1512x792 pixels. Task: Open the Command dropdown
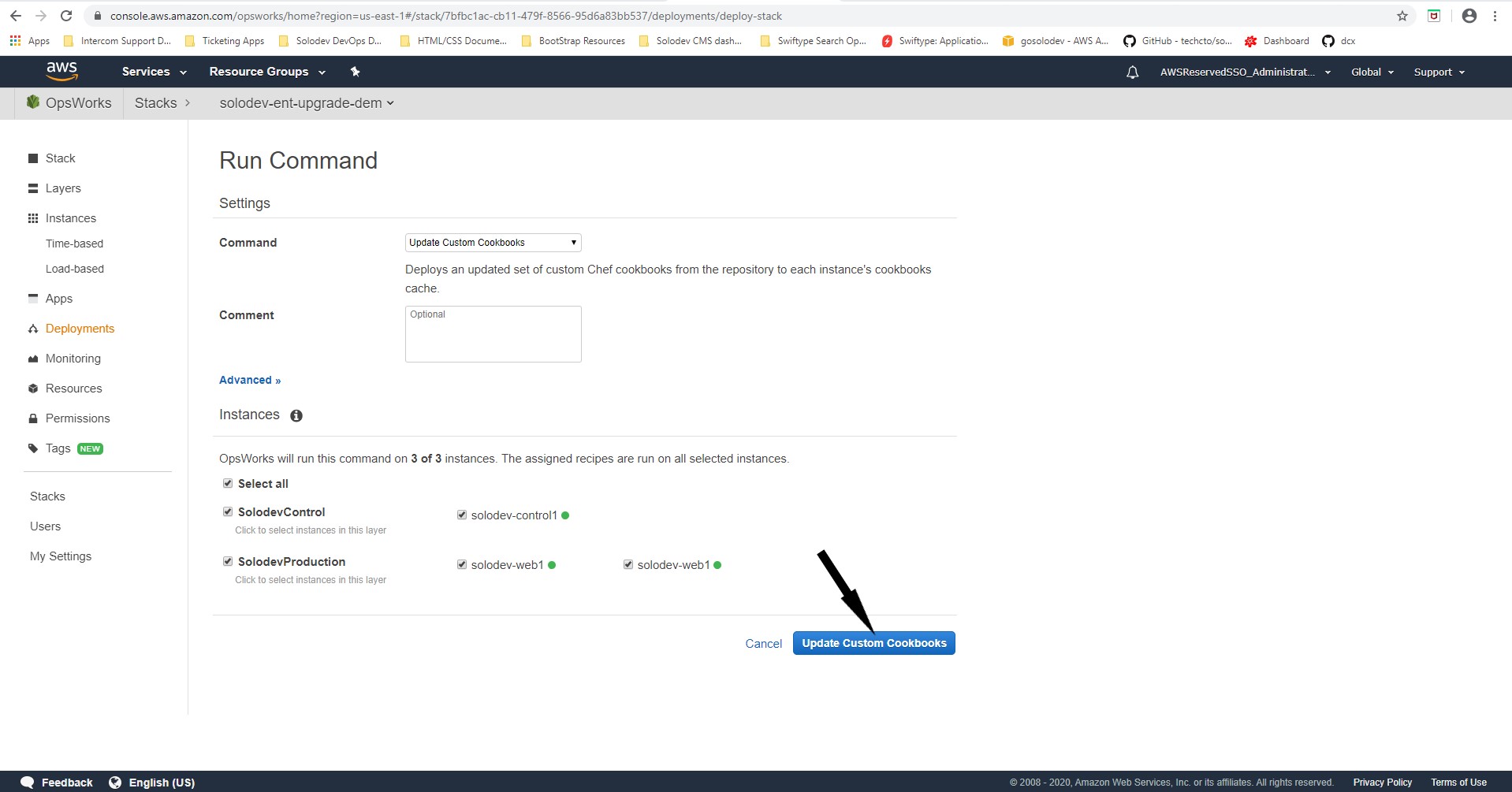point(493,243)
